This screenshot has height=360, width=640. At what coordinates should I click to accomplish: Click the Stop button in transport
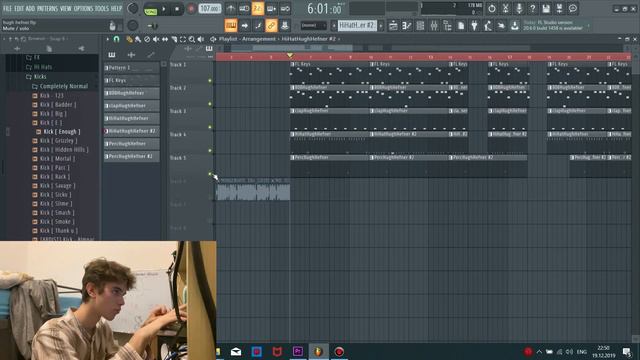point(177,9)
